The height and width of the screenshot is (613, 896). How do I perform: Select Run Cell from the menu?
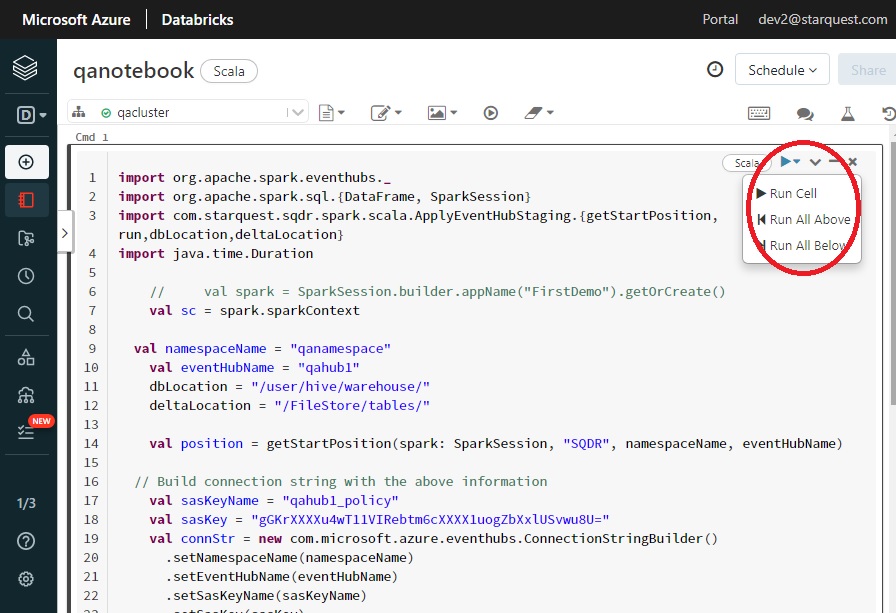point(793,194)
